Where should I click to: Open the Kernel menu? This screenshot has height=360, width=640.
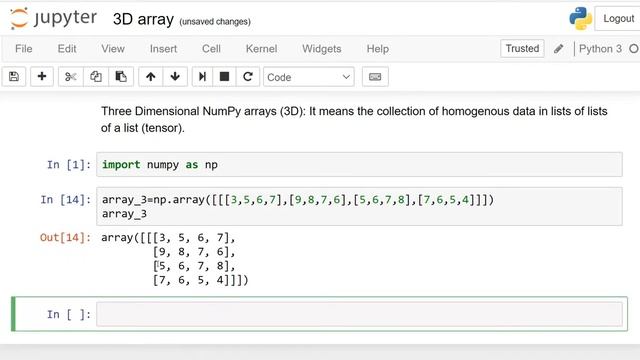[x=261, y=49]
